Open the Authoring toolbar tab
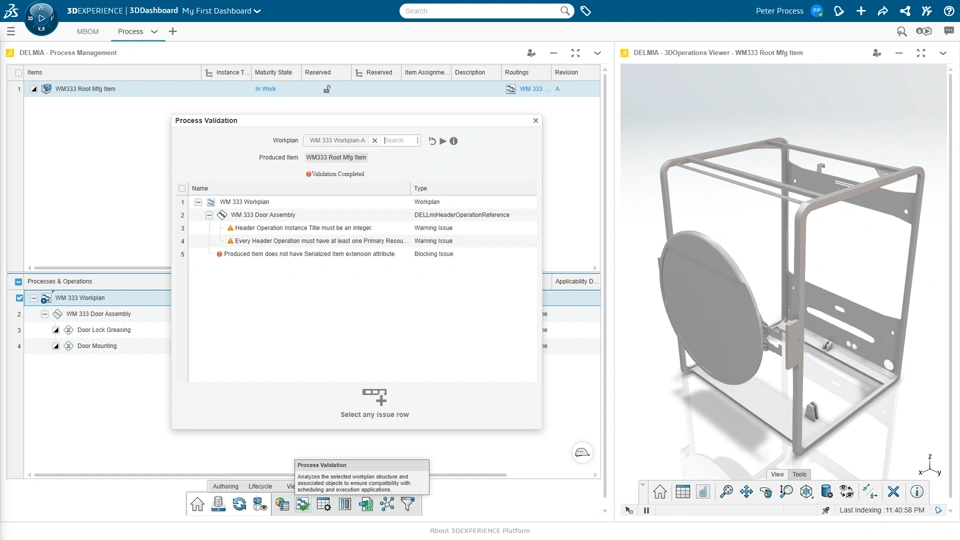Screen dimensions: 960x540 pyautogui.click(x=226, y=486)
